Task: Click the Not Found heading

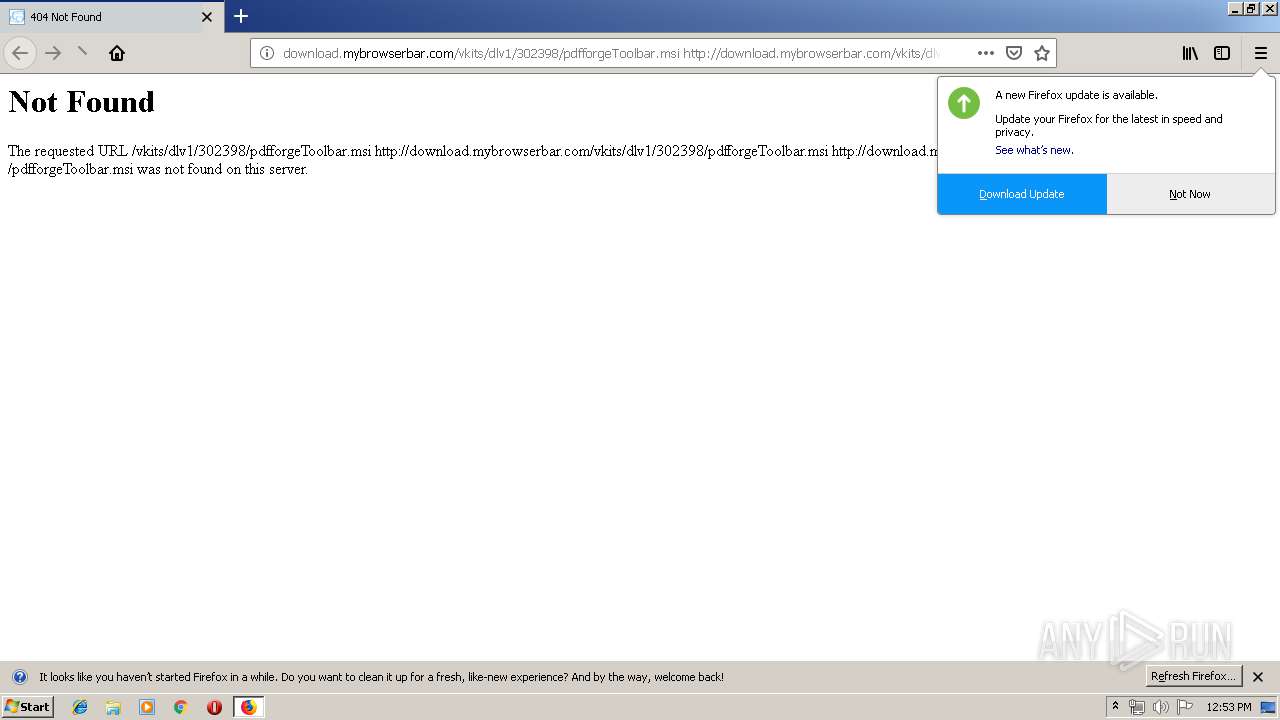Action: (82, 102)
